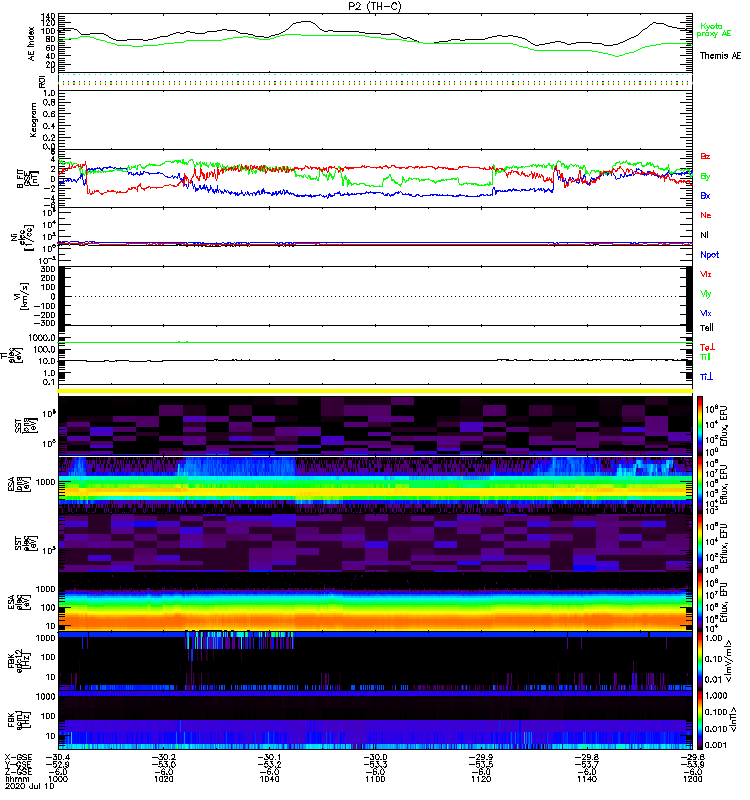750x800 pixels.
Task: Click the red Bz legend label
Action: coord(705,156)
